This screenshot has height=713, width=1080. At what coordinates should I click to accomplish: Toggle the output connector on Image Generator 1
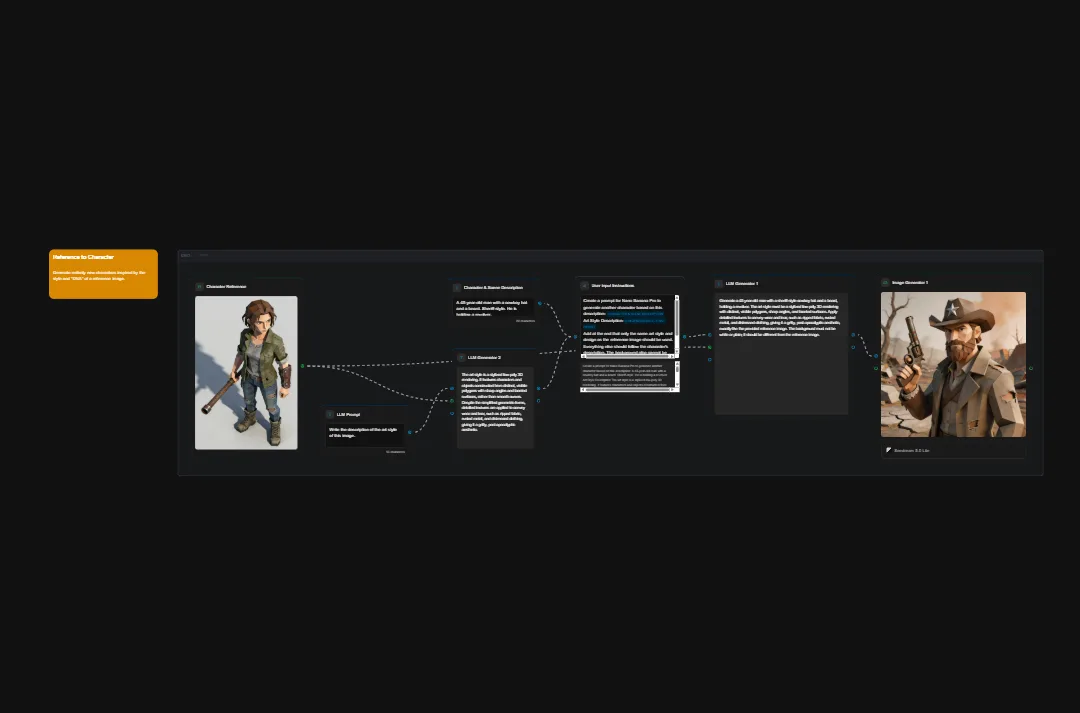tap(1031, 368)
